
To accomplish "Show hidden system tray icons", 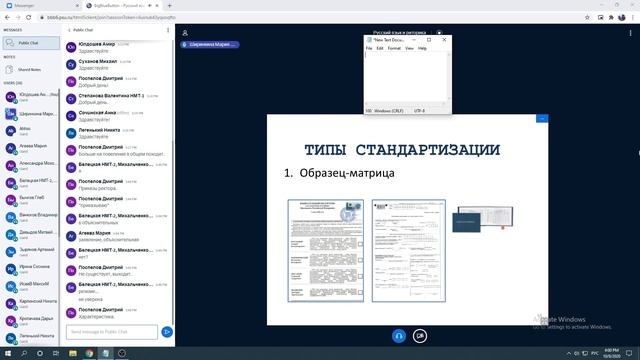I will click(x=569, y=353).
